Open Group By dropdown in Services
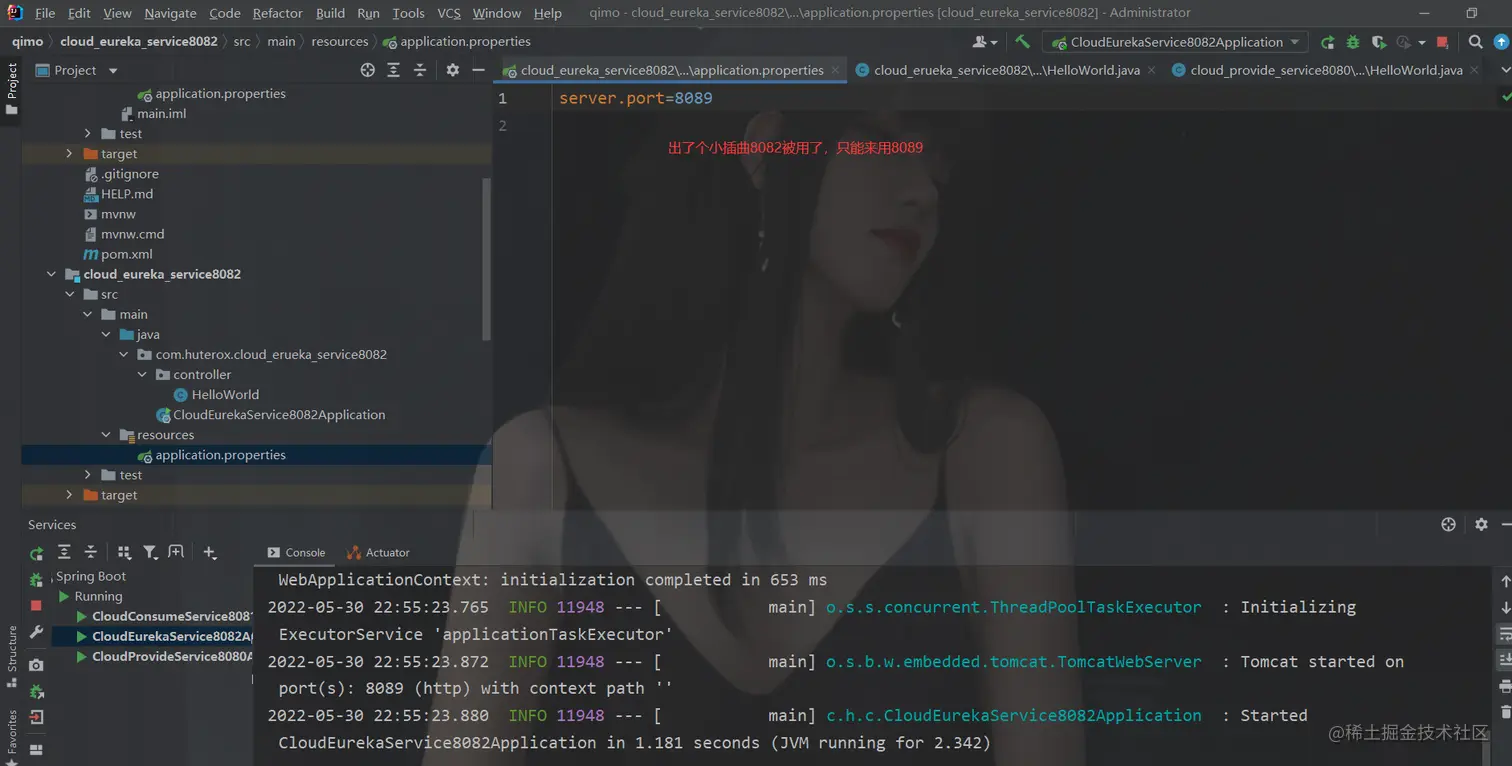Viewport: 1512px width, 766px height. point(124,552)
